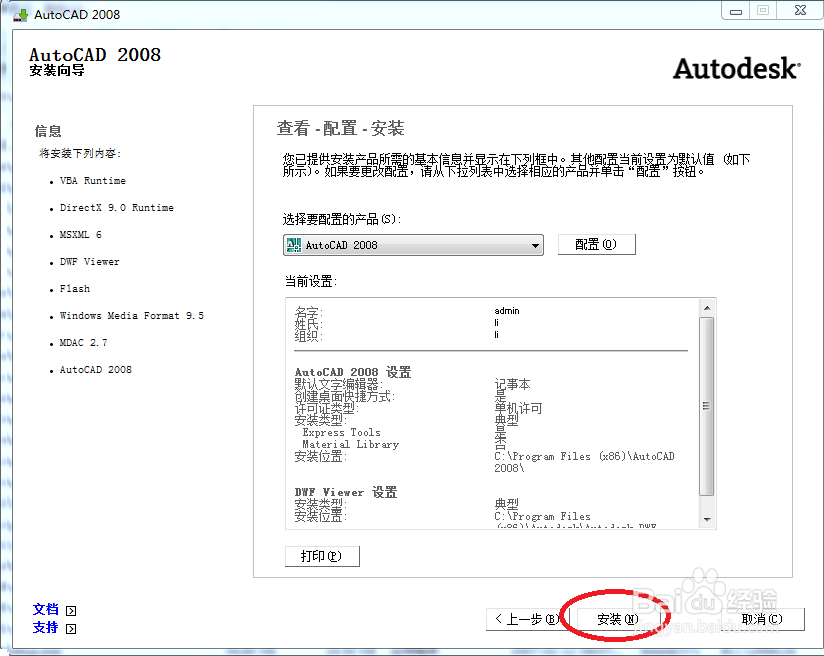The image size is (824, 656).
Task: Close the AutoCAD 2008 installer window
Action: coord(800,11)
